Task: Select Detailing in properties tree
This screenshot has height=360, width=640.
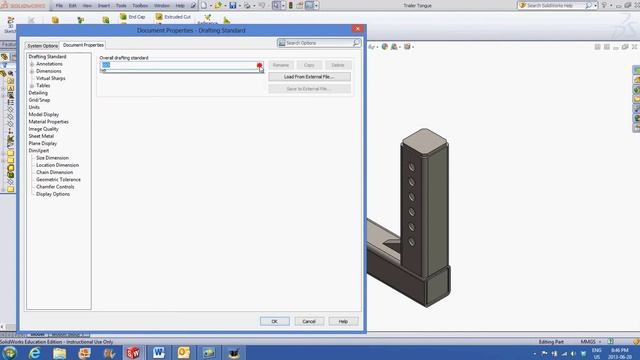Action: point(38,93)
